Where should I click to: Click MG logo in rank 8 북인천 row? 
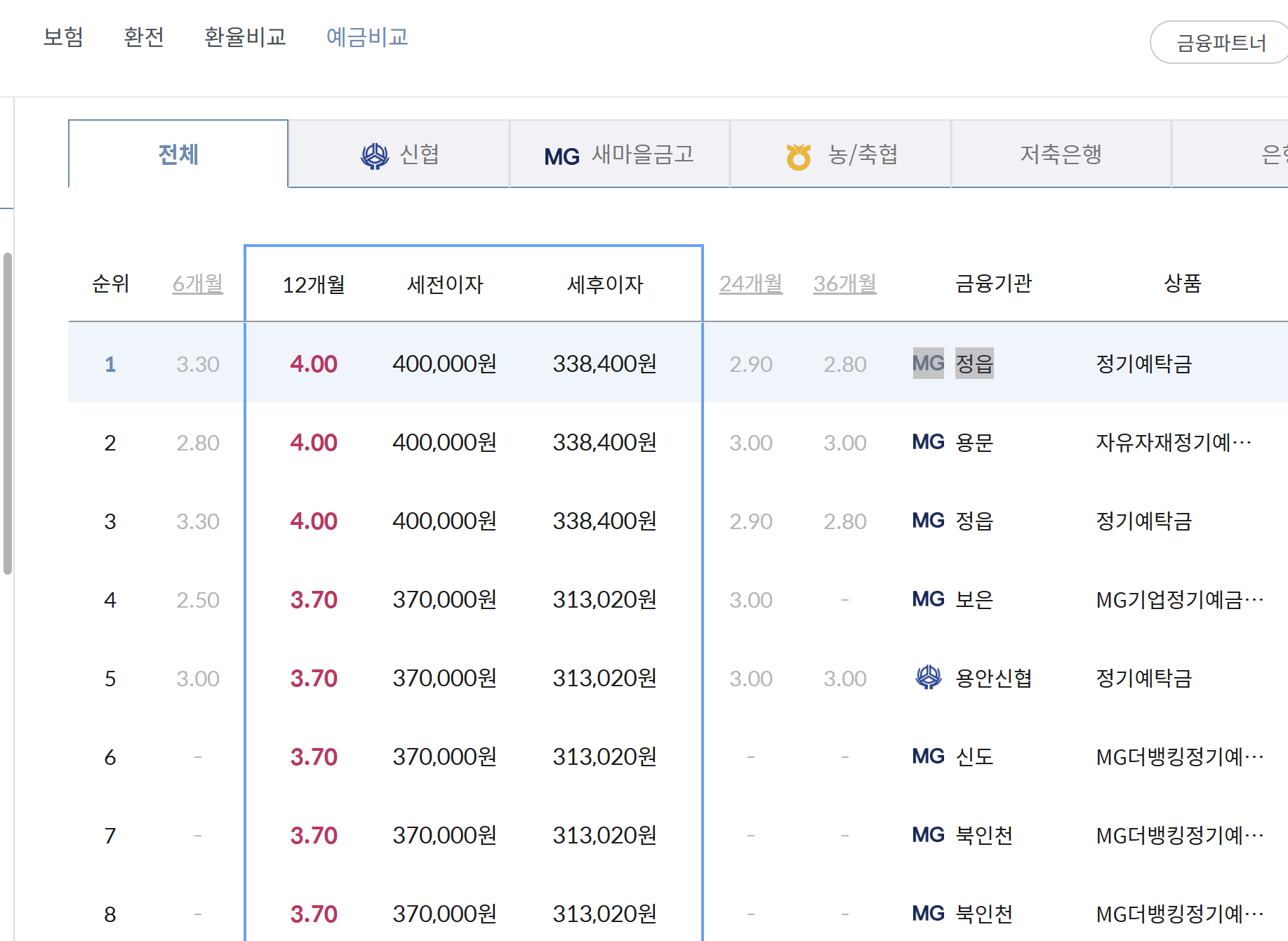point(928,914)
